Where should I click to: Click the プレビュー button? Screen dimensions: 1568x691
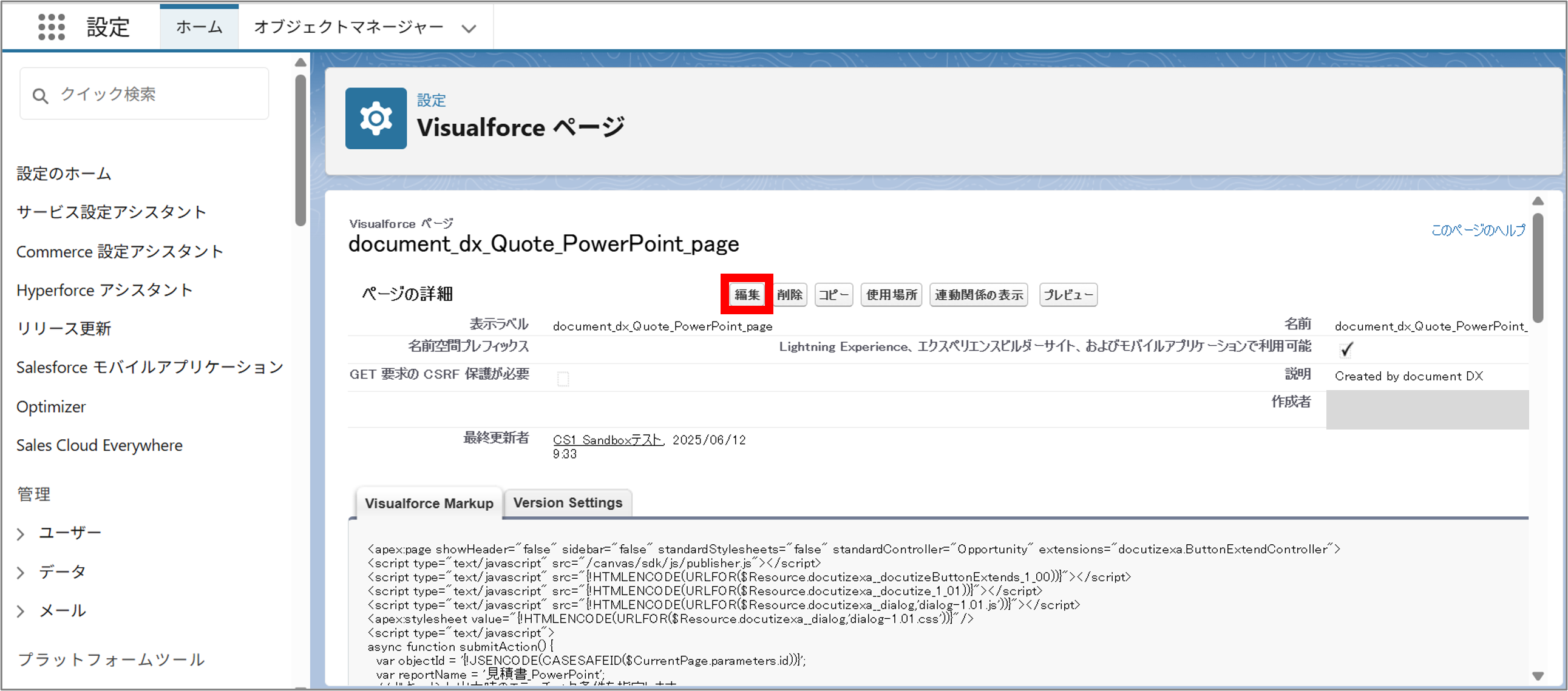(x=1068, y=294)
